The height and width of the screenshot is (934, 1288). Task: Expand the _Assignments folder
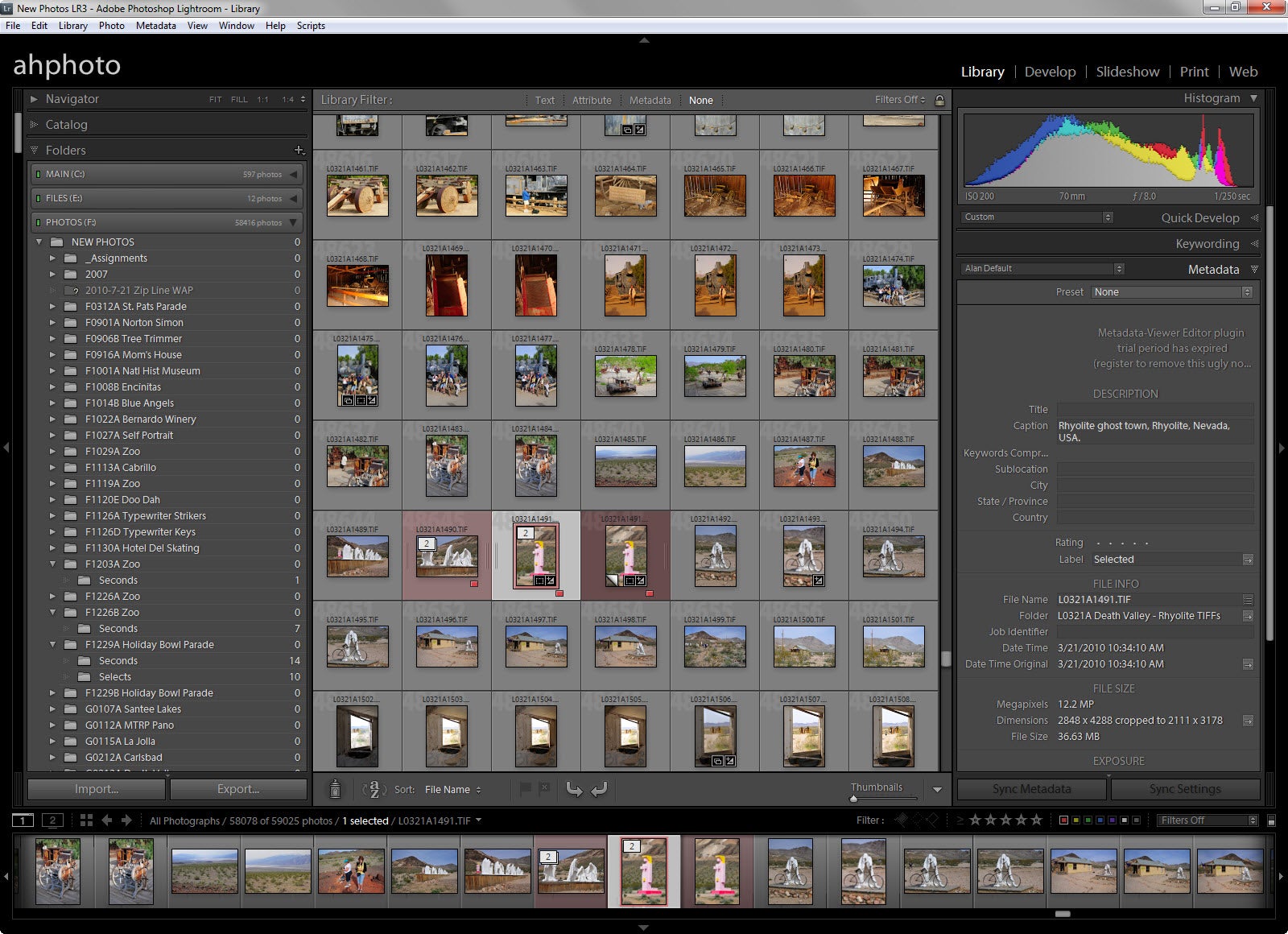(52, 258)
